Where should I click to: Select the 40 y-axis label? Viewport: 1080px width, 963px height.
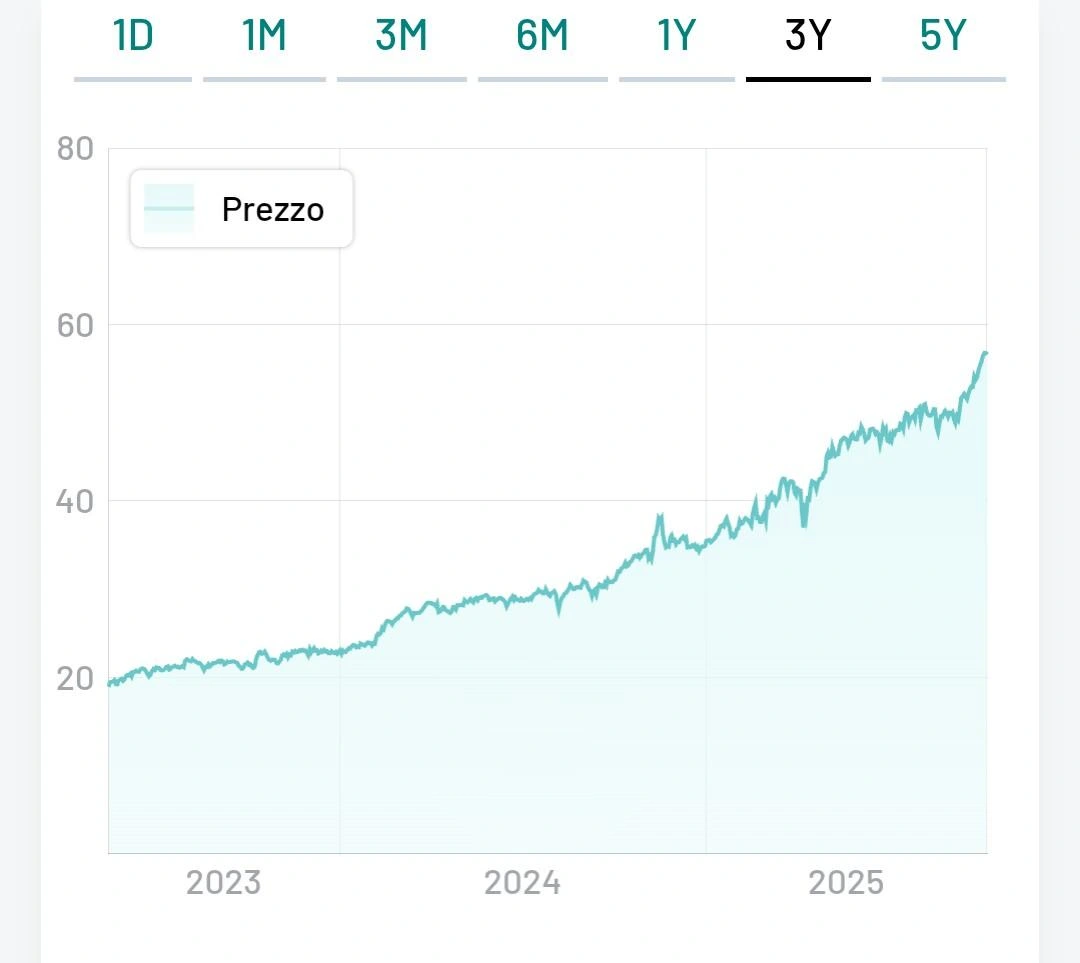click(75, 501)
